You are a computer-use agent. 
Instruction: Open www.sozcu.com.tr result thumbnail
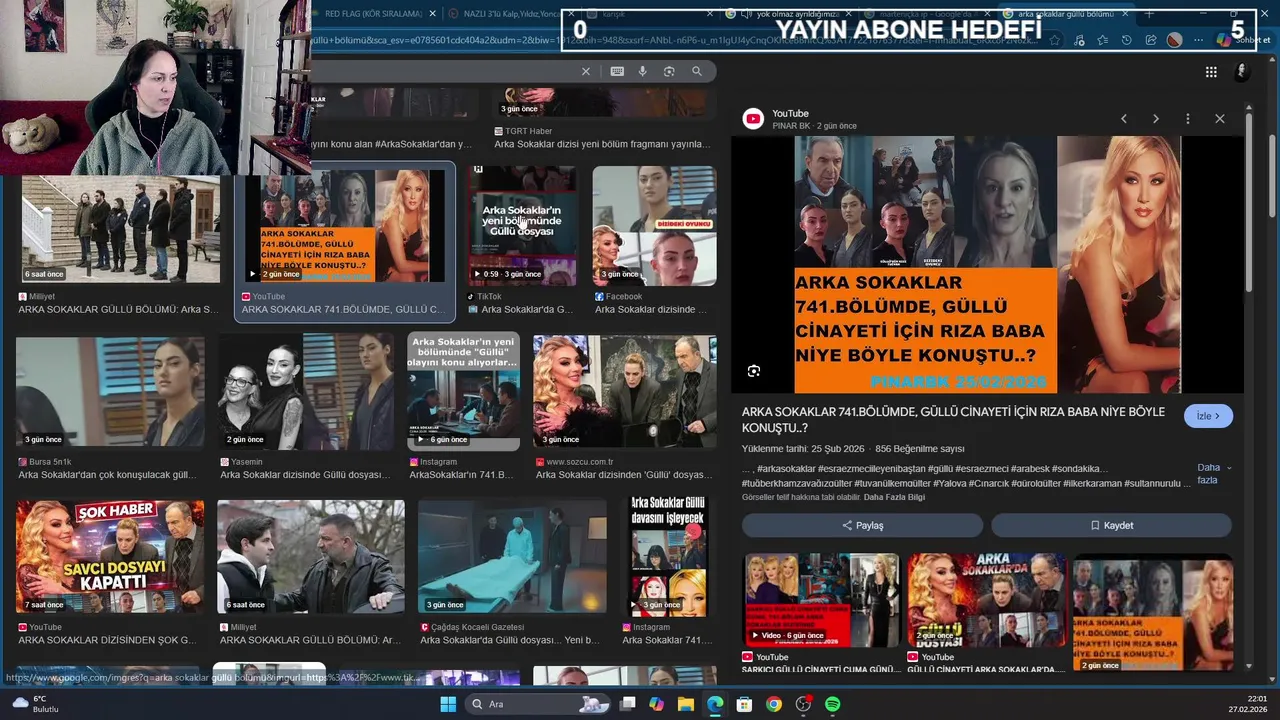point(625,392)
